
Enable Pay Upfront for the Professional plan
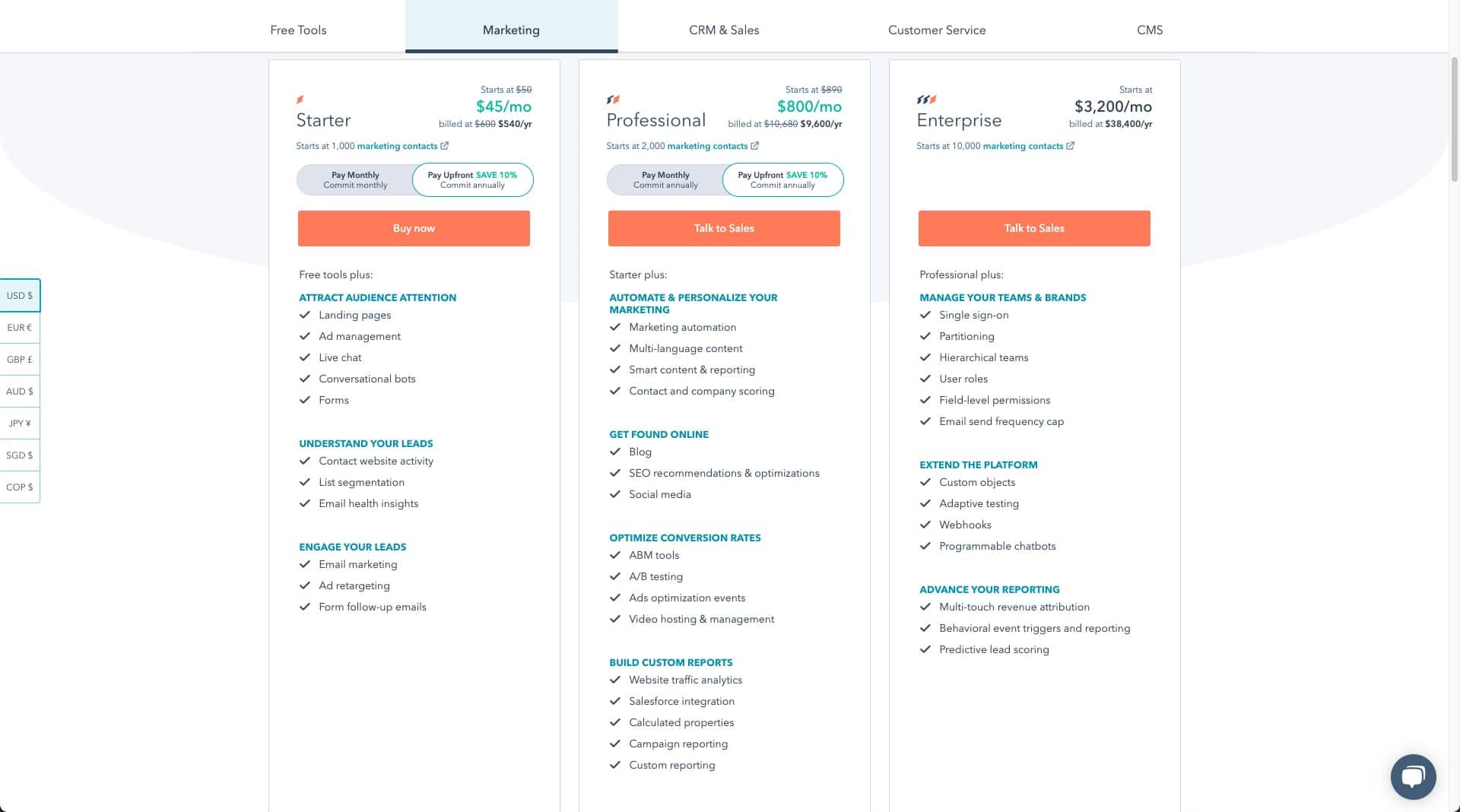point(782,179)
